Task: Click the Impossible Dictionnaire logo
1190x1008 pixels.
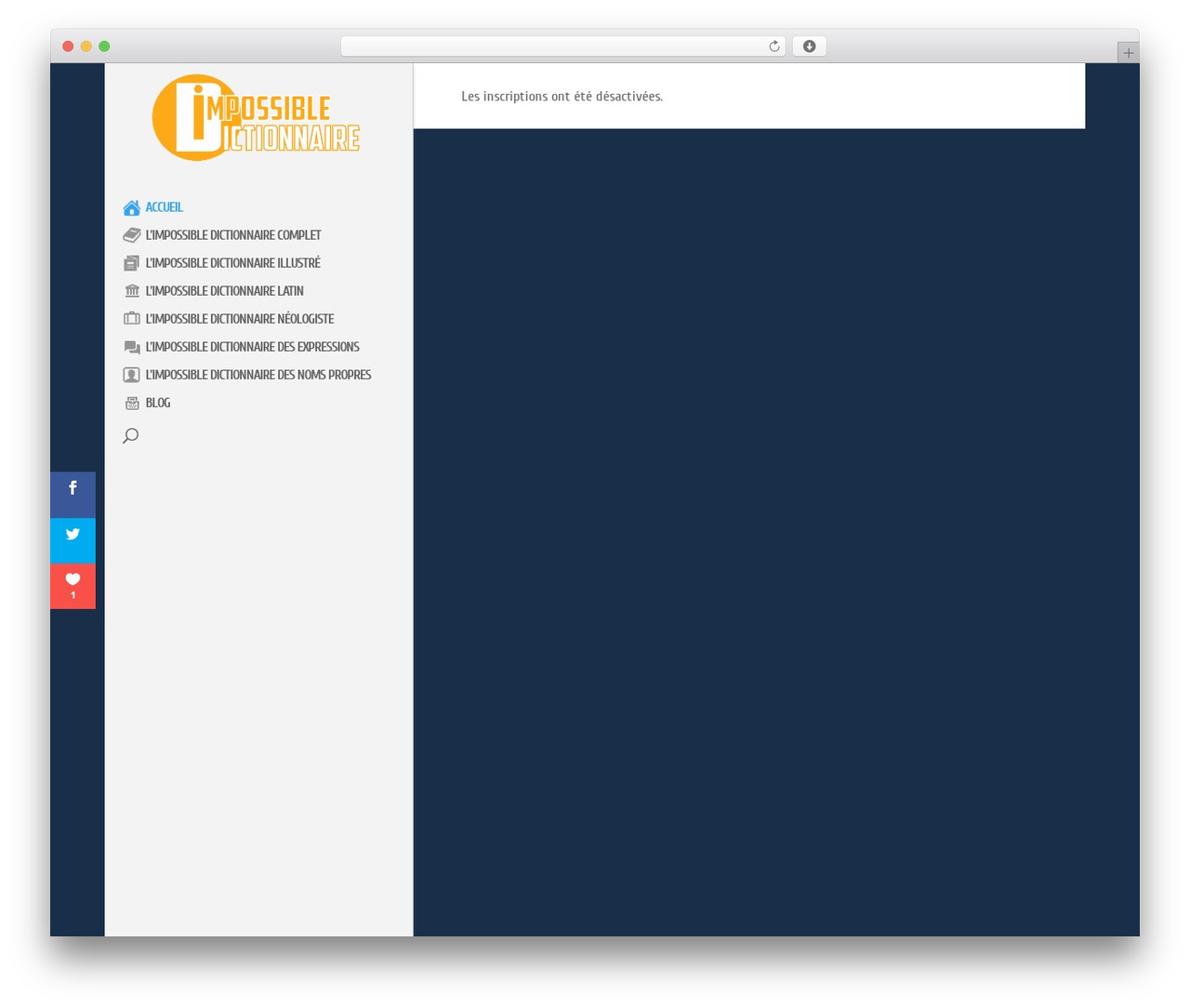Action: click(x=256, y=117)
